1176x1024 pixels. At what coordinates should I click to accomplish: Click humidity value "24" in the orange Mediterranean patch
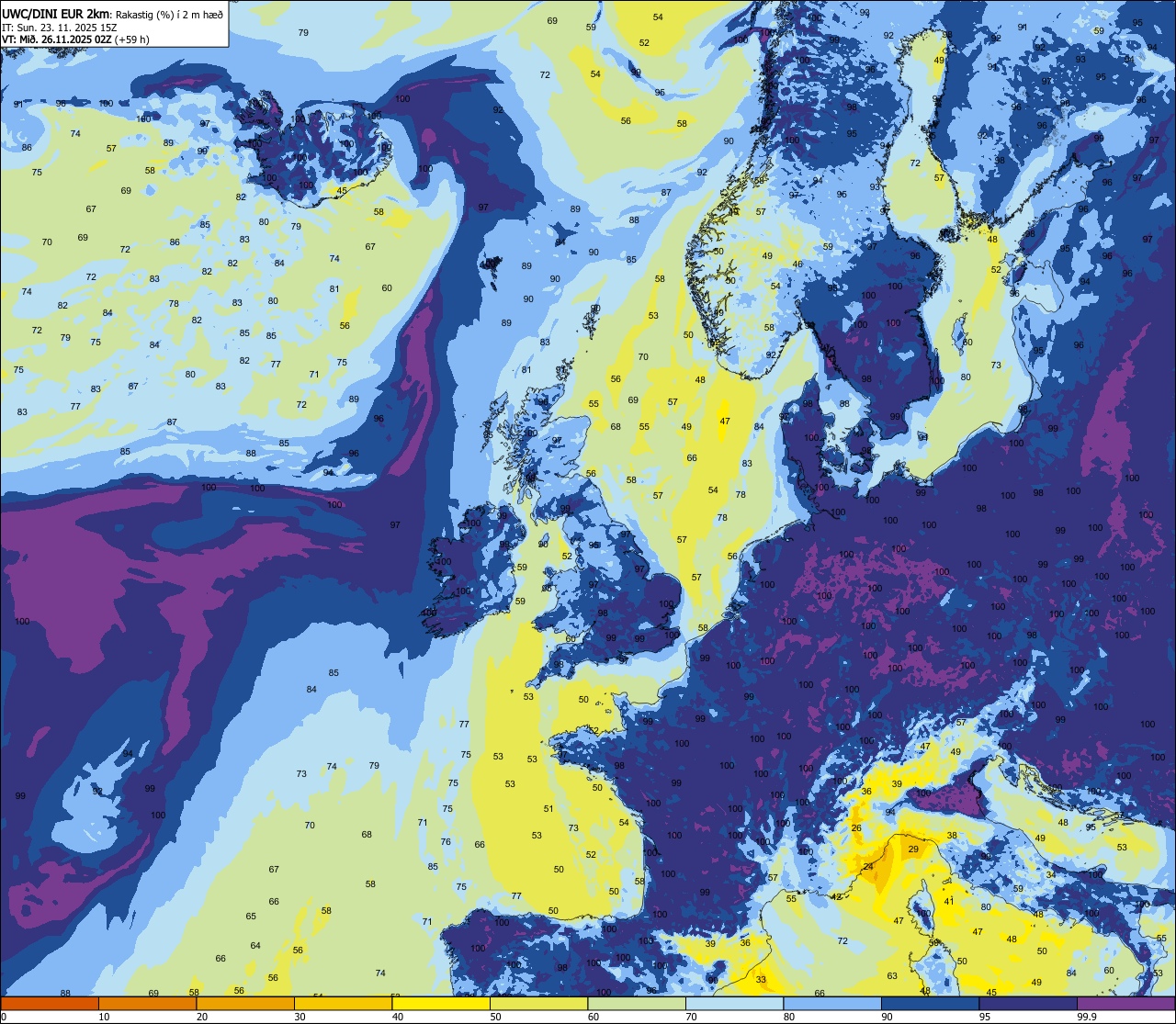click(867, 867)
